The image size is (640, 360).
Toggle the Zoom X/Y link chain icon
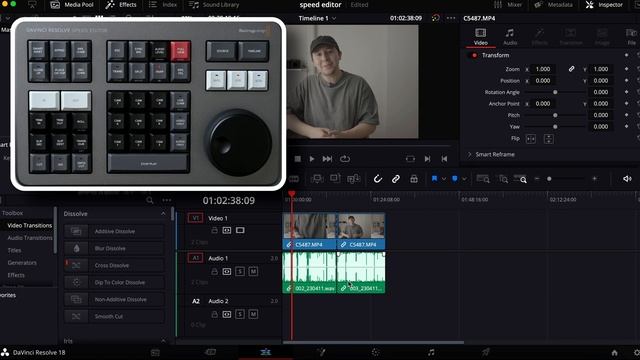coord(571,69)
